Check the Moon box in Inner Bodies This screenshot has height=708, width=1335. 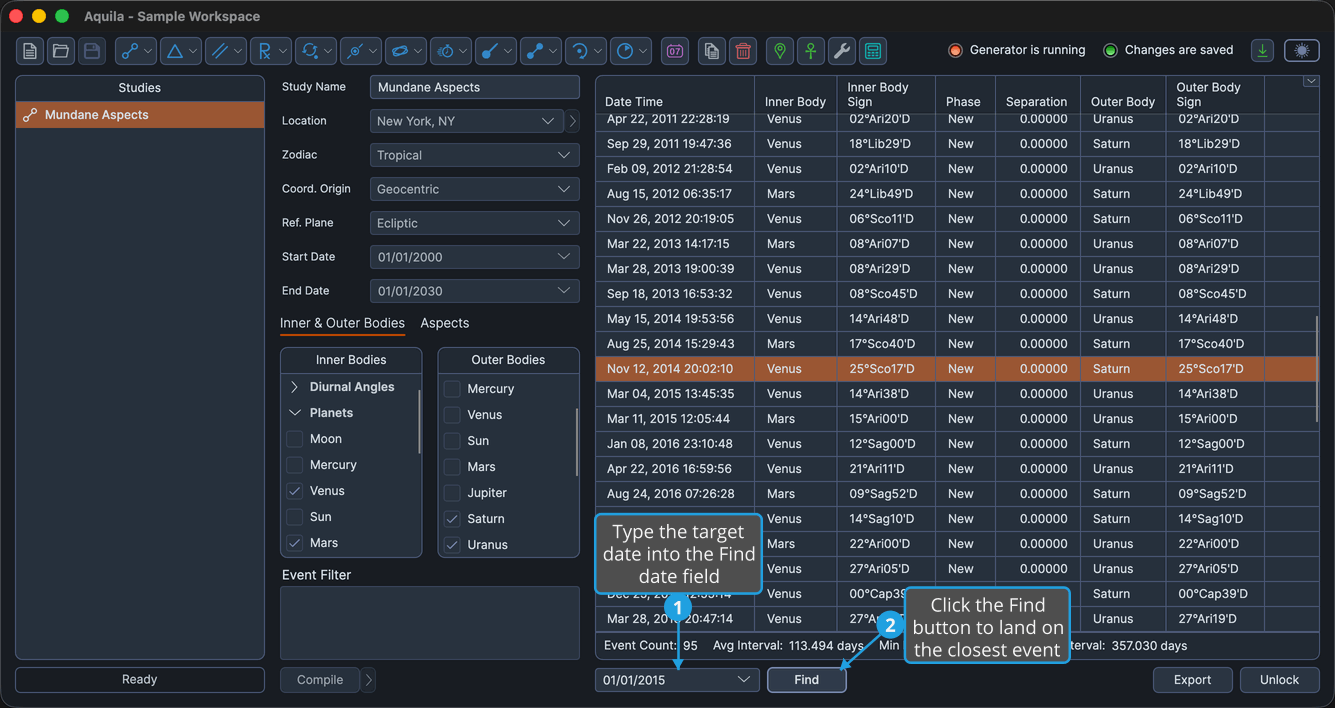[295, 439]
